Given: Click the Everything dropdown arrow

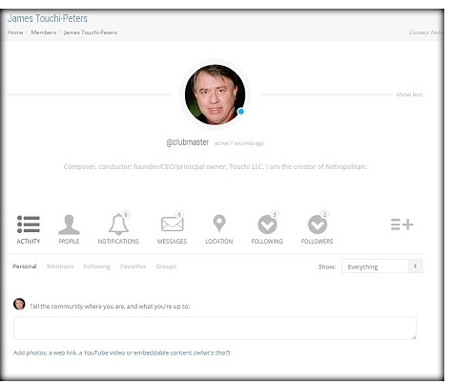Looking at the screenshot, I should click(415, 266).
